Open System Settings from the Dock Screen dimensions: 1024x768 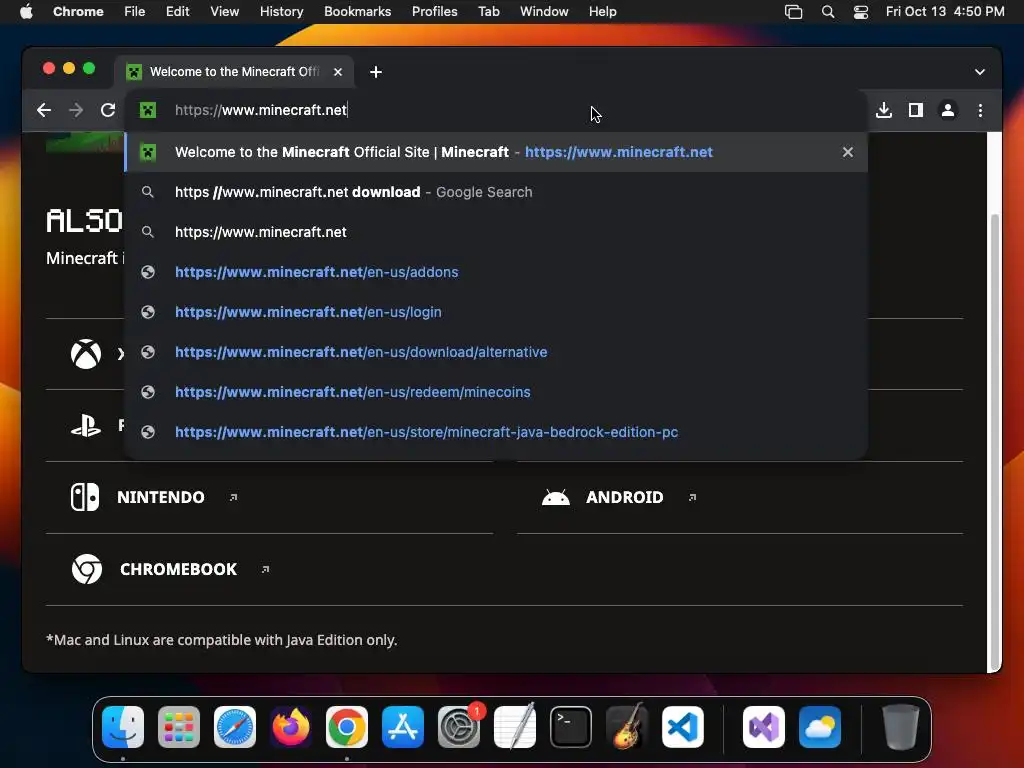click(x=458, y=727)
